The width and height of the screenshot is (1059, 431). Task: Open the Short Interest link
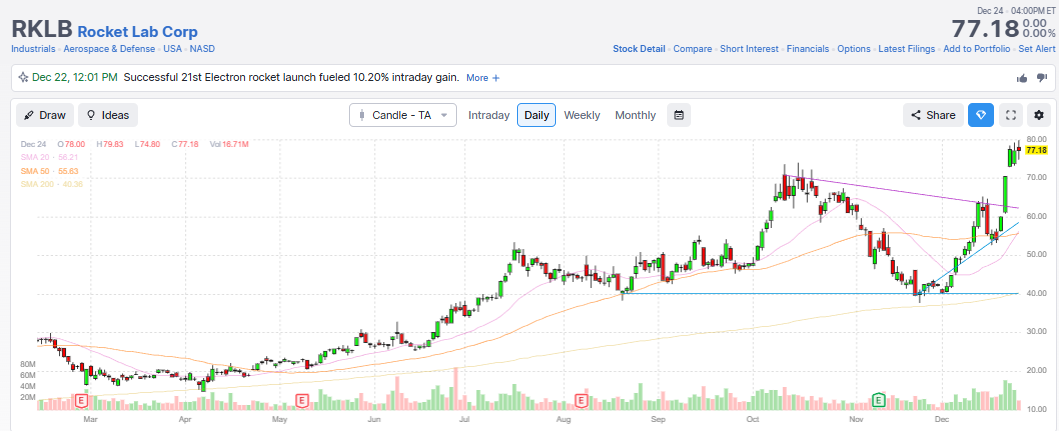pyautogui.click(x=749, y=49)
